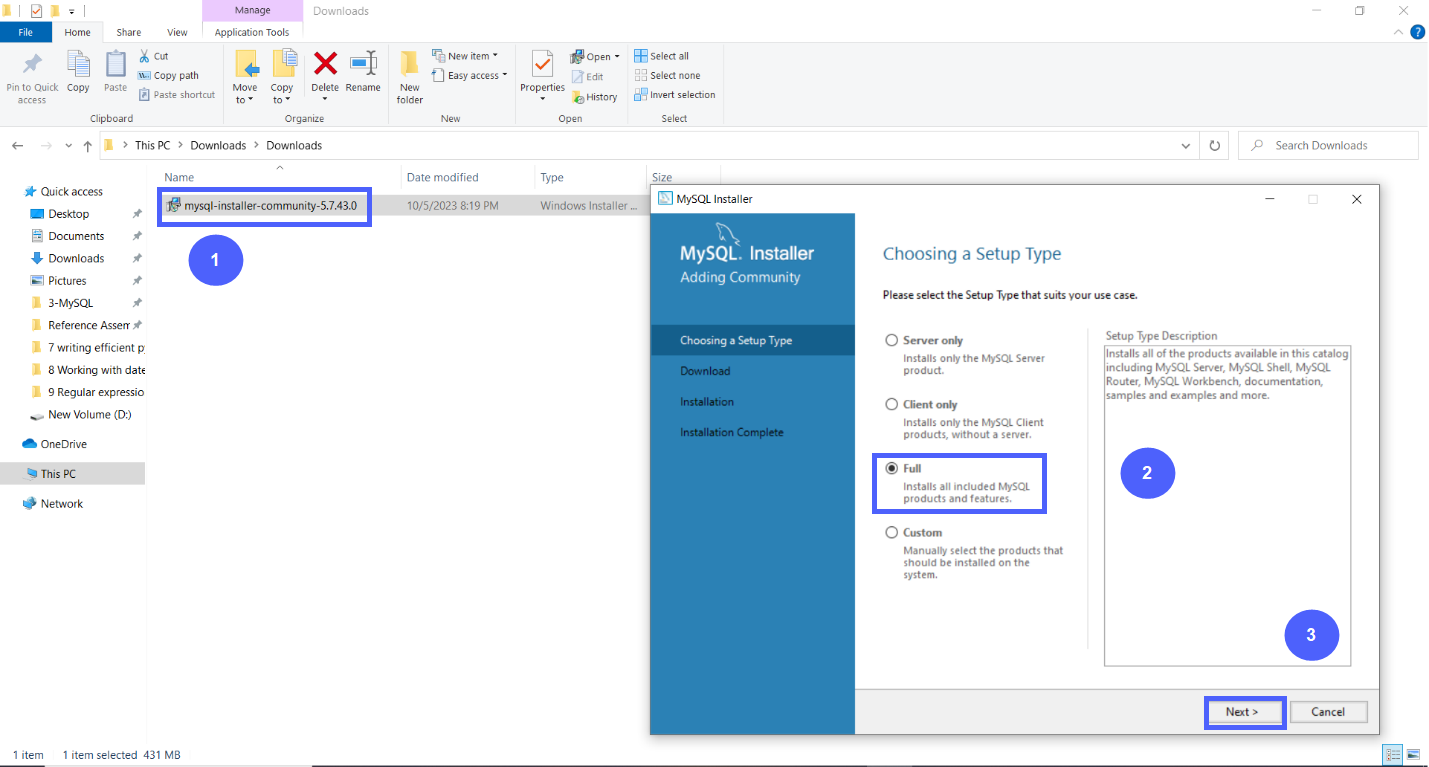
Task: Open Documents in navigation pane
Action: pos(76,236)
